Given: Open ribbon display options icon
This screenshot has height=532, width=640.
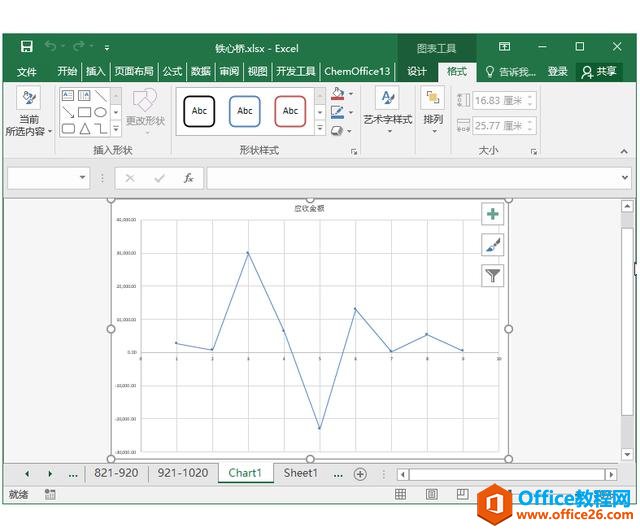Looking at the screenshot, I should coord(504,47).
